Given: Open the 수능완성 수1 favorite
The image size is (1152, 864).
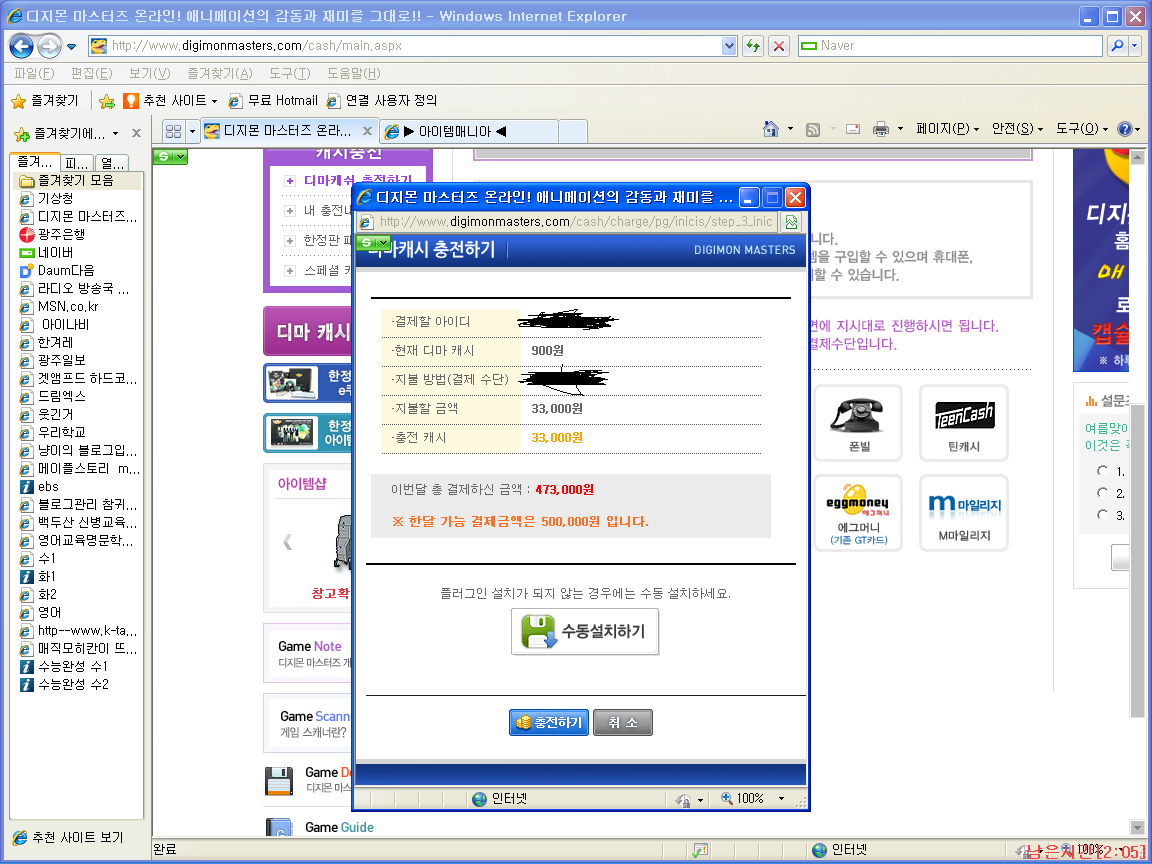Looking at the screenshot, I should point(64,666).
